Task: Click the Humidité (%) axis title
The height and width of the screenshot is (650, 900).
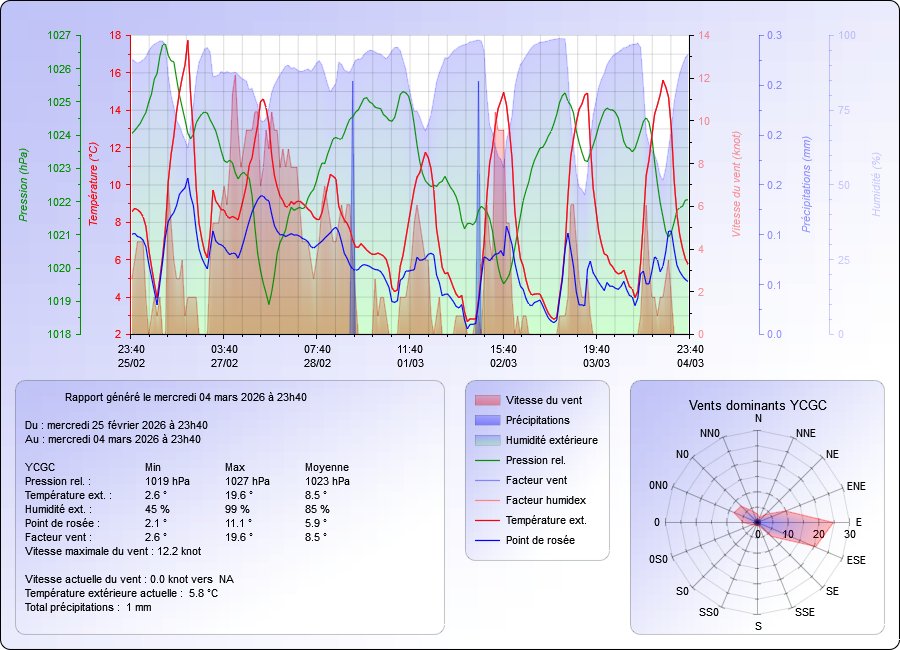Action: click(876, 184)
